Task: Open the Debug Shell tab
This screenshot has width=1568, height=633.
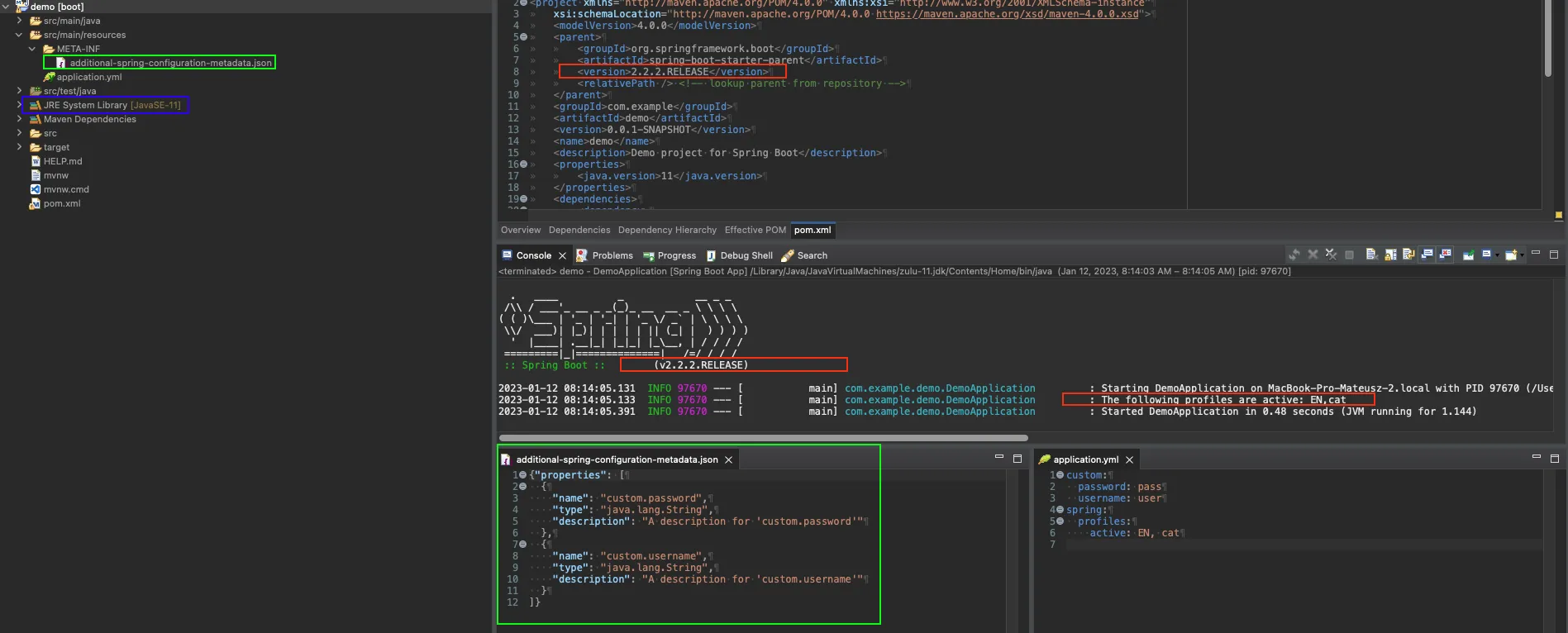Action: (739, 255)
